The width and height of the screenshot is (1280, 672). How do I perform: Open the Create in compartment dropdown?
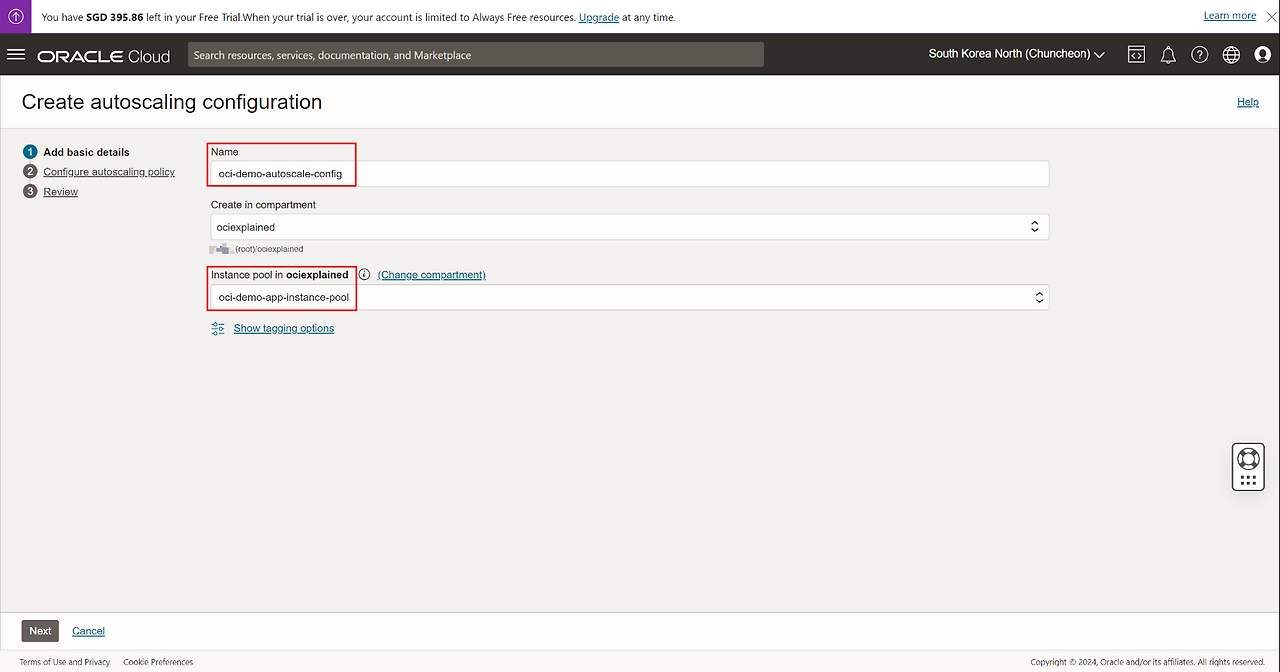[629, 227]
